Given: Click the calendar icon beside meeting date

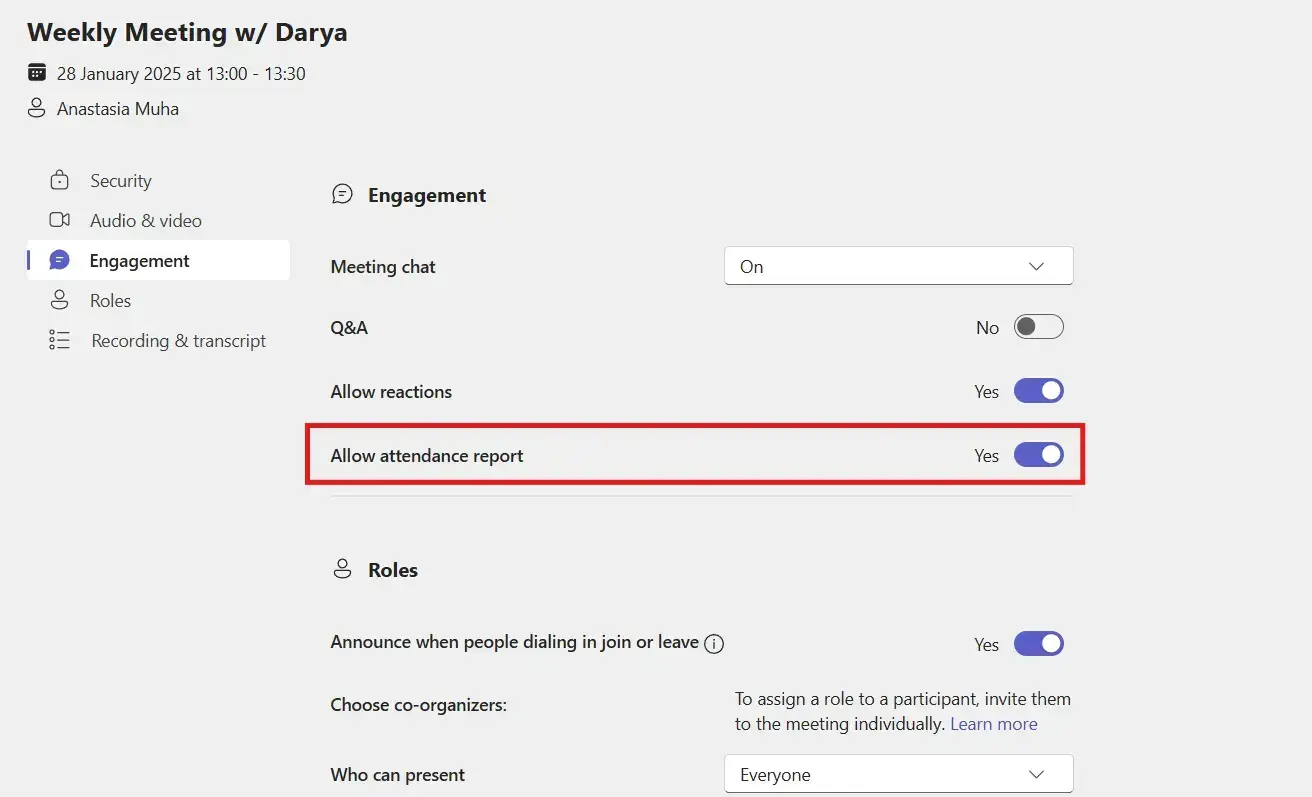Looking at the screenshot, I should coord(37,73).
